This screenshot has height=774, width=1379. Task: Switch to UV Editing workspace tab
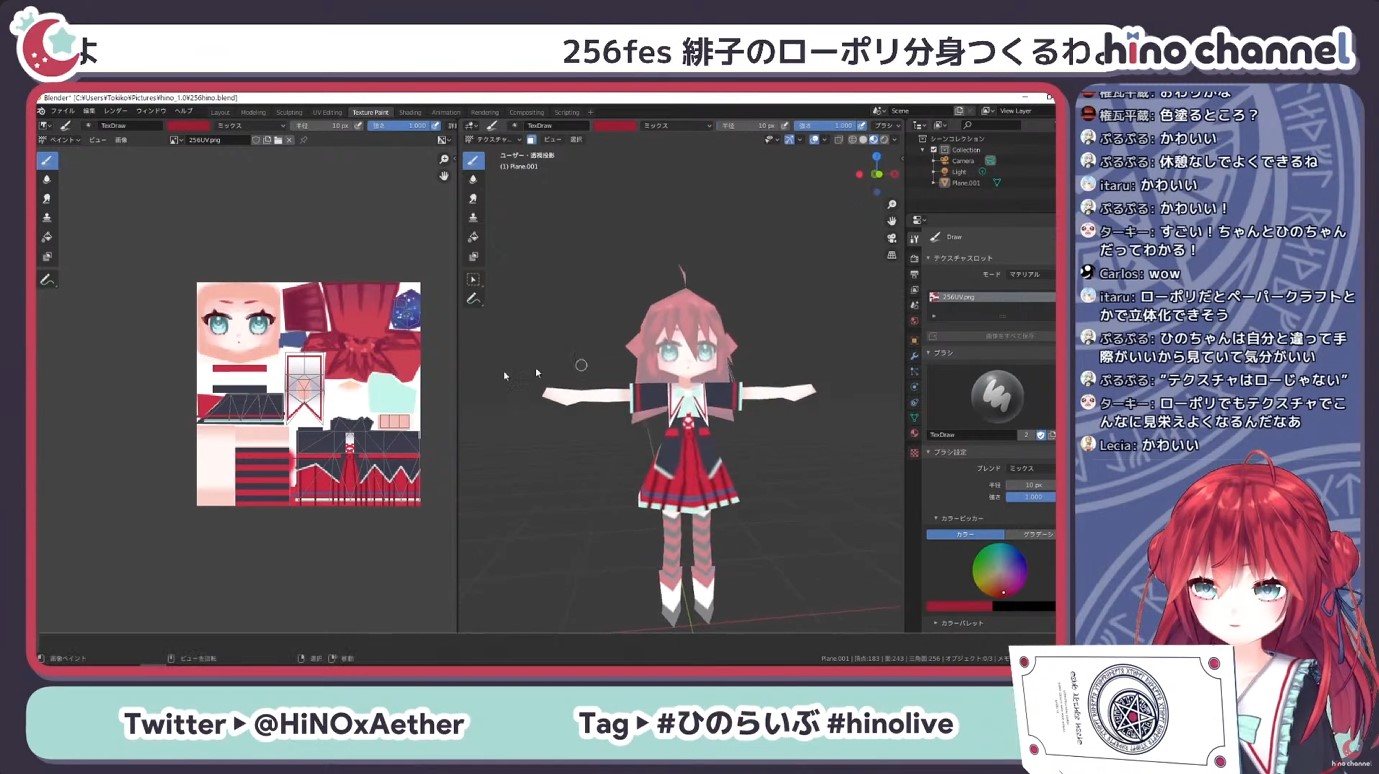pos(327,112)
